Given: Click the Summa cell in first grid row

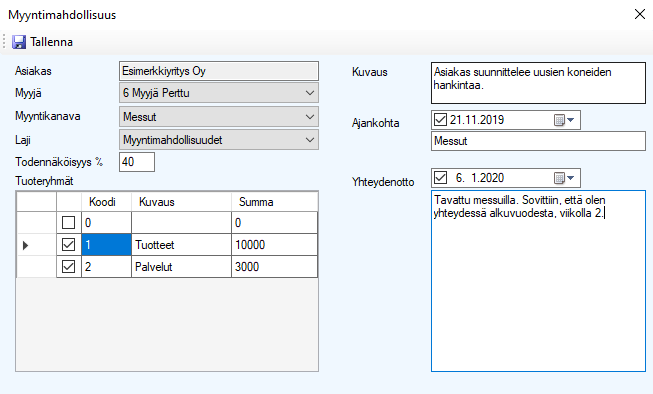Looking at the screenshot, I should coord(274,223).
